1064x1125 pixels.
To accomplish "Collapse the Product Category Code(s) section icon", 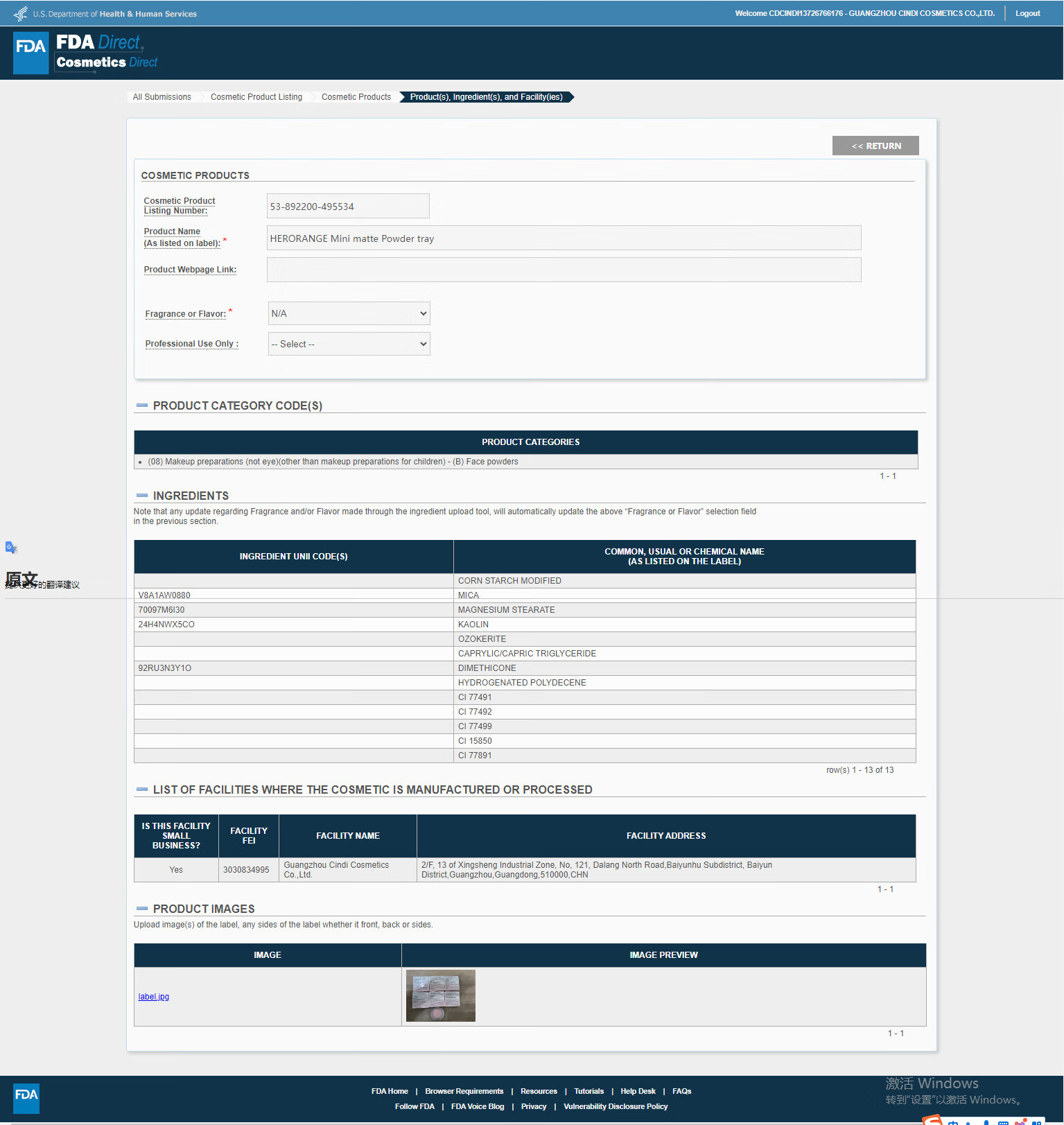I will click(x=142, y=405).
